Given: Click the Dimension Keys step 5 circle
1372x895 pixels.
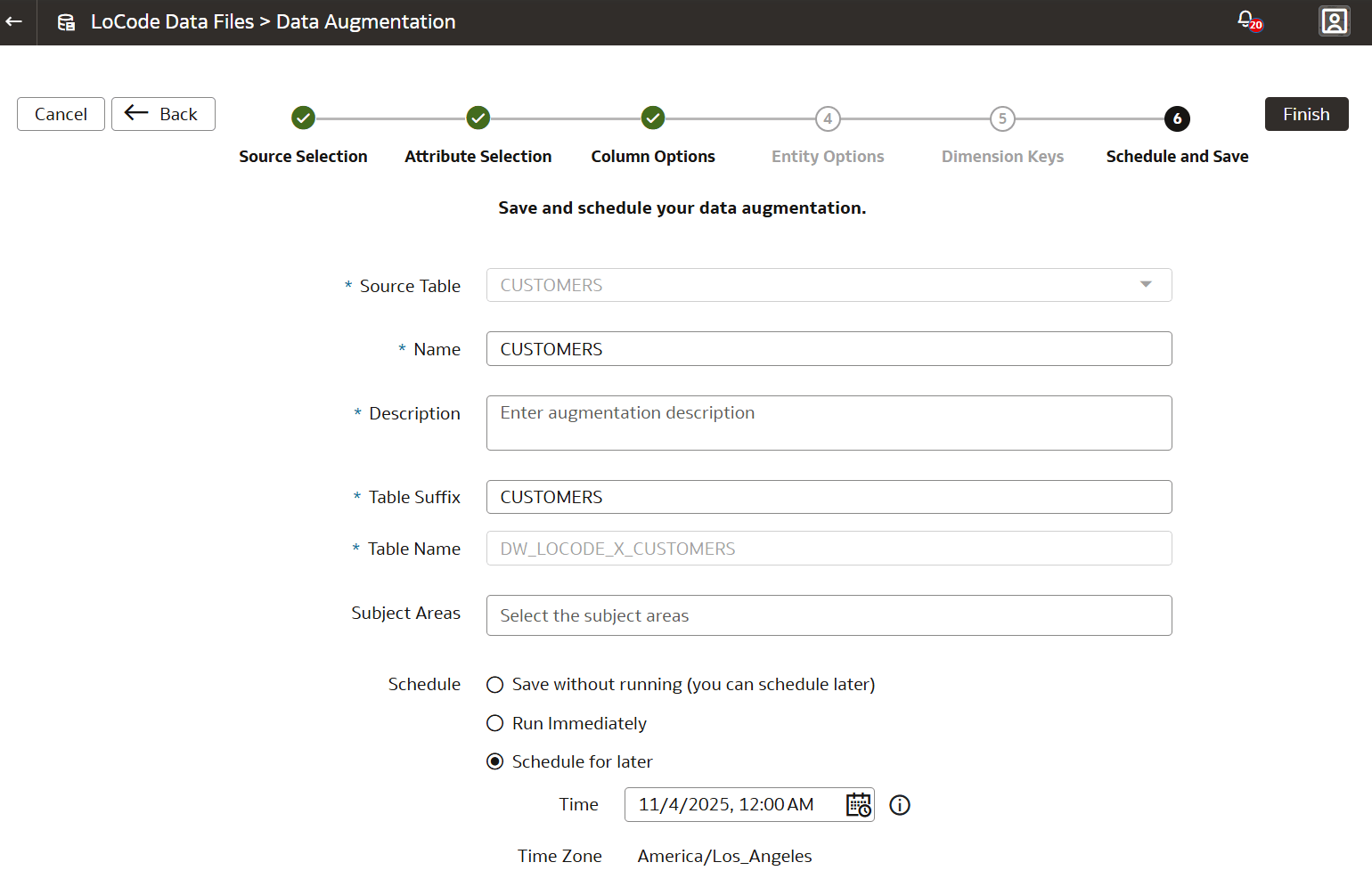Looking at the screenshot, I should click(x=1002, y=118).
